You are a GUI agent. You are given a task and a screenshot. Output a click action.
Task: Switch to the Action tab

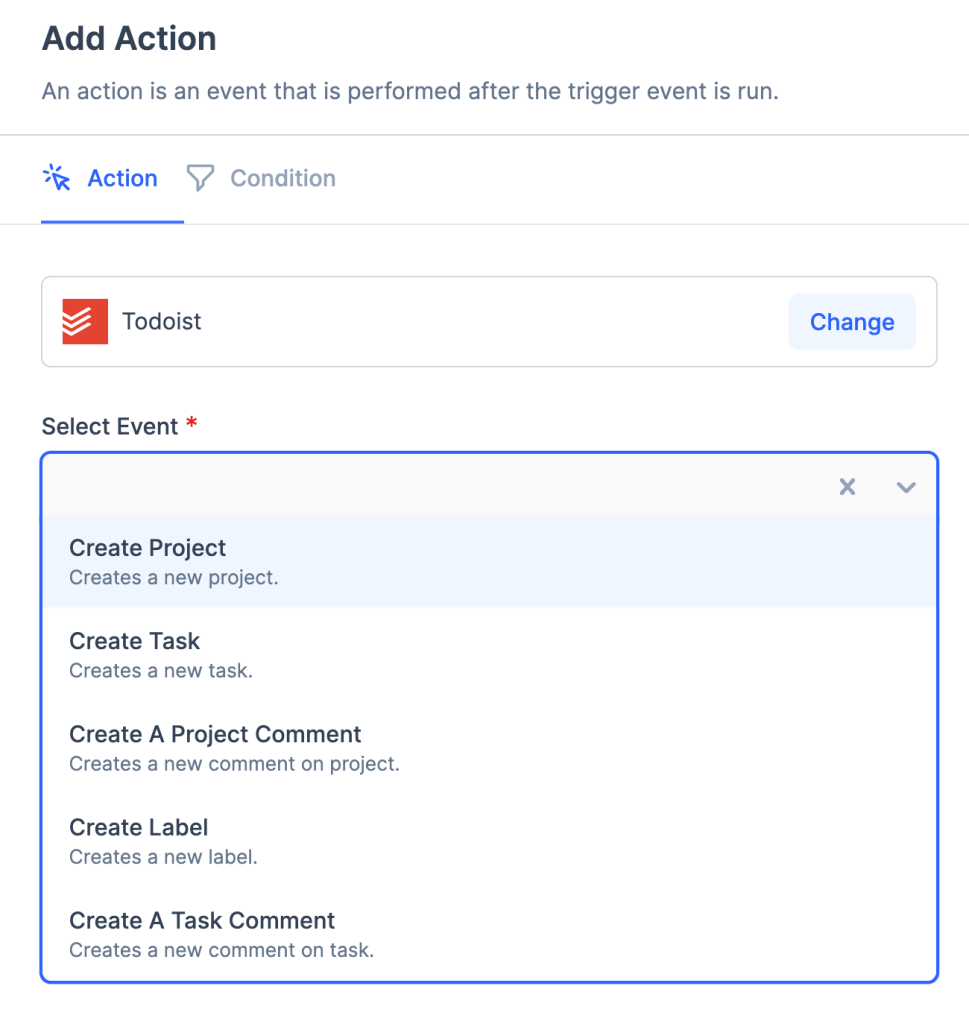click(122, 178)
